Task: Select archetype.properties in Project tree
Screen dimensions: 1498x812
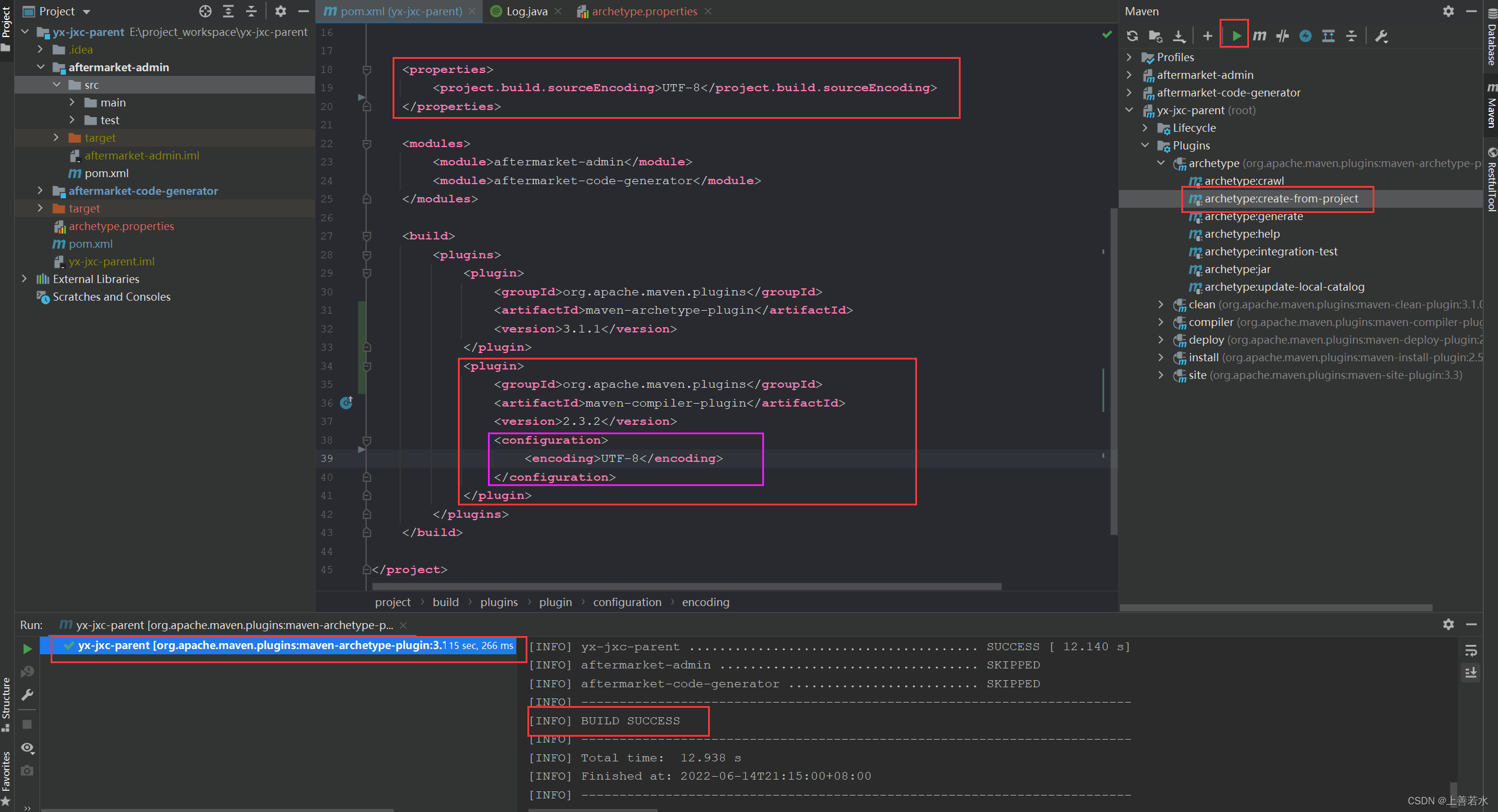Action: coord(121,226)
